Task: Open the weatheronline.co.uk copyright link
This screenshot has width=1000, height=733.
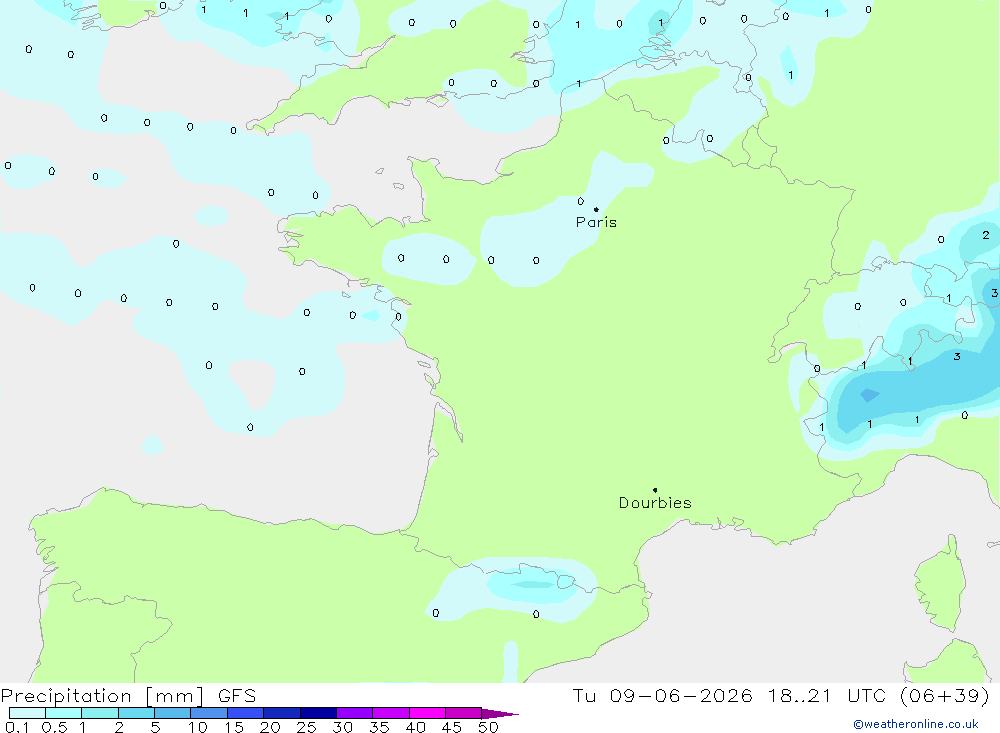Action: click(916, 724)
